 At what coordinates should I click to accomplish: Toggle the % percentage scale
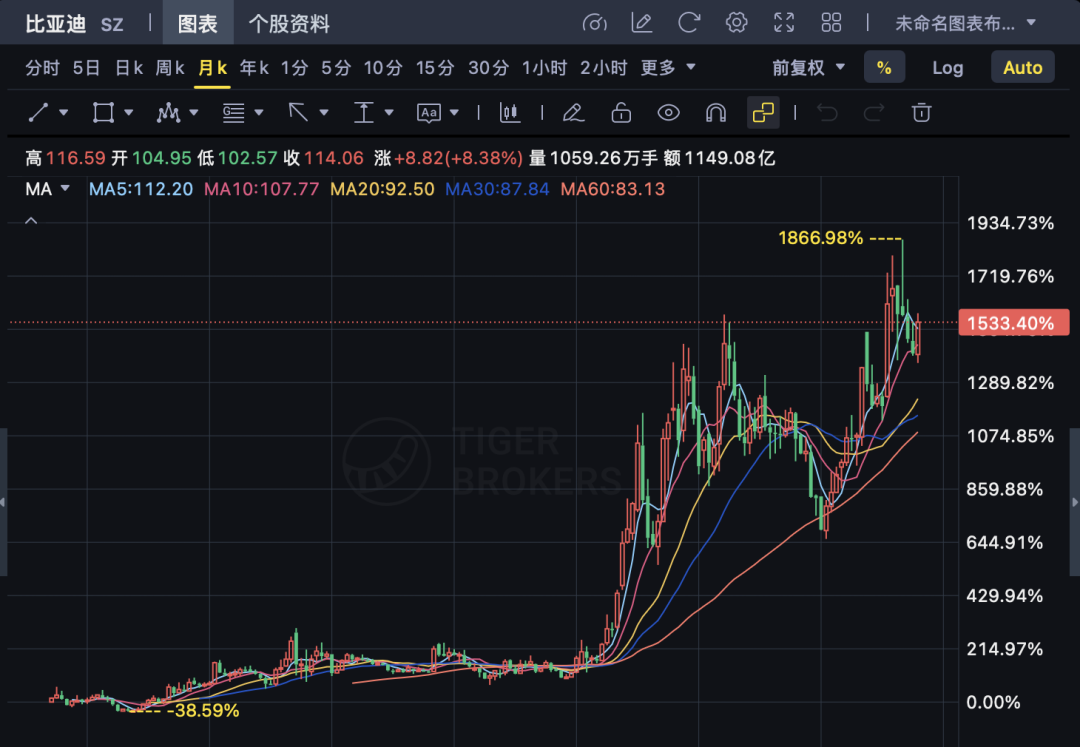[884, 67]
